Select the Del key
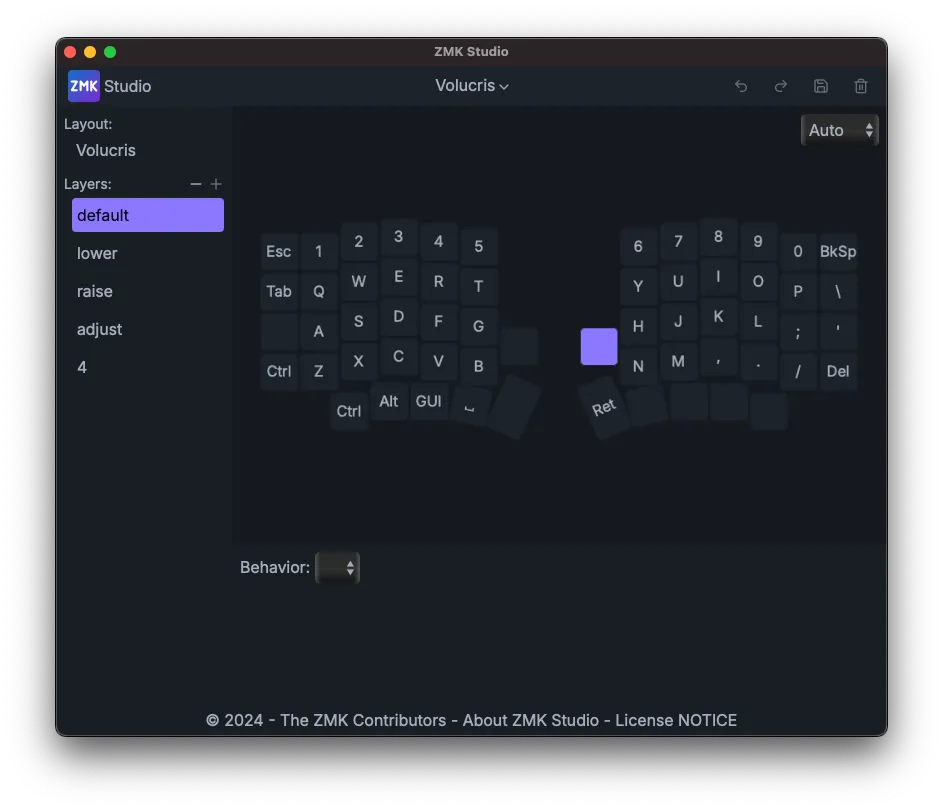The width and height of the screenshot is (943, 810). (x=838, y=371)
